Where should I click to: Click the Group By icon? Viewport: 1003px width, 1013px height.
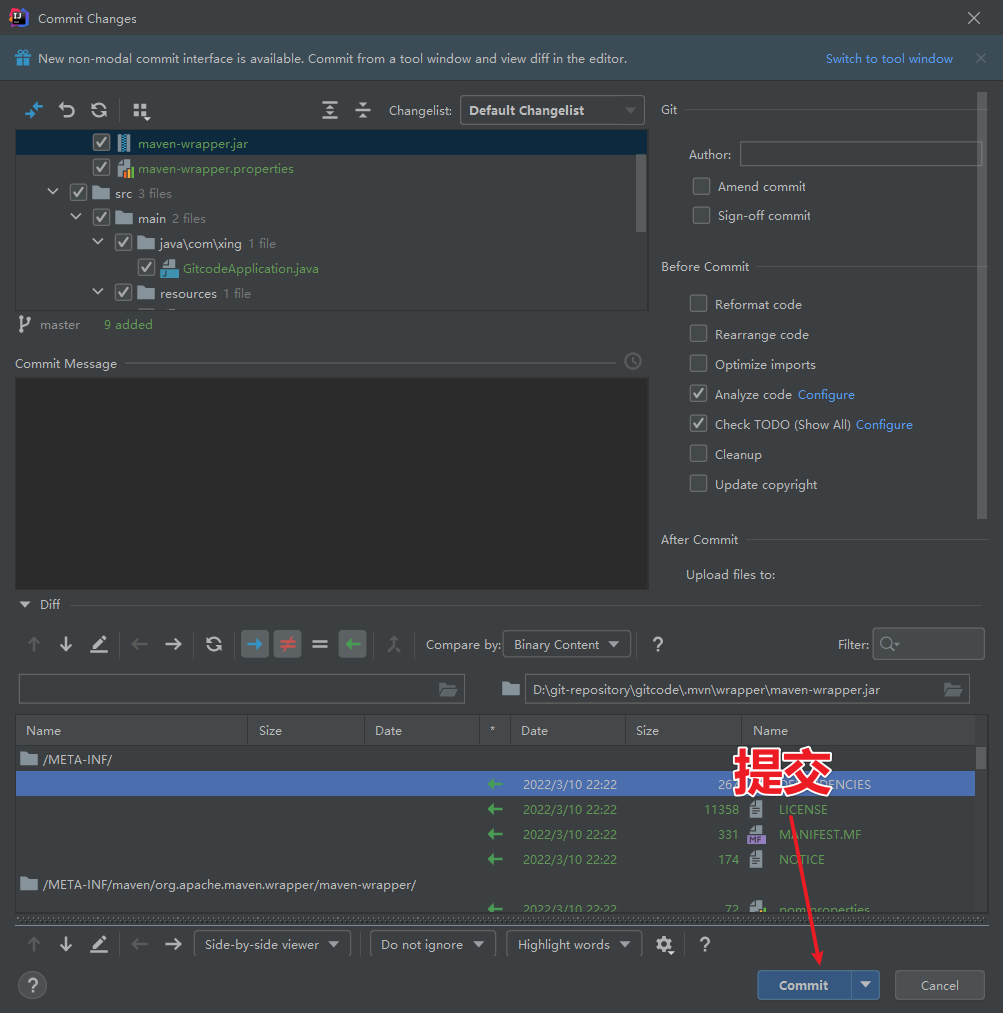pyautogui.click(x=141, y=110)
